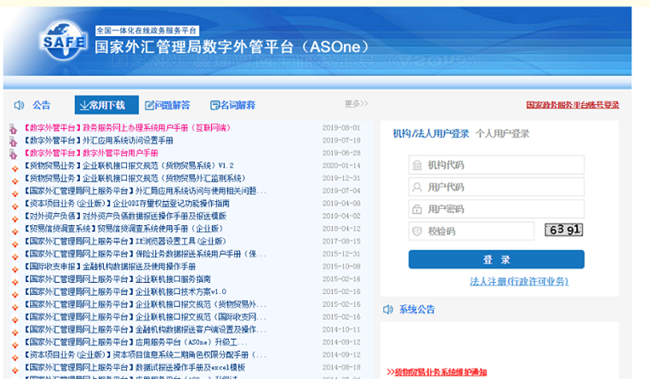
Task: Open 法人注册(行政许可业务) link
Action: (519, 282)
